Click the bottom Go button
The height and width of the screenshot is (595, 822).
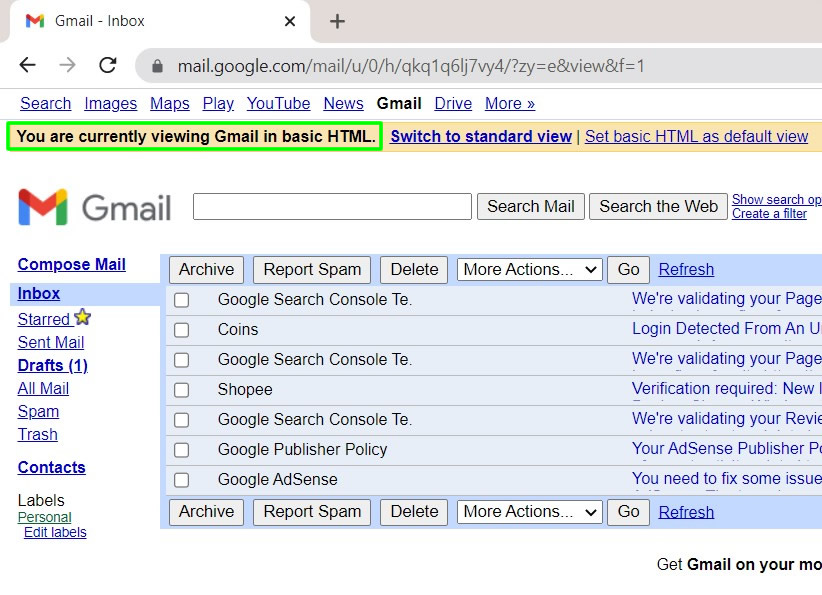point(628,512)
